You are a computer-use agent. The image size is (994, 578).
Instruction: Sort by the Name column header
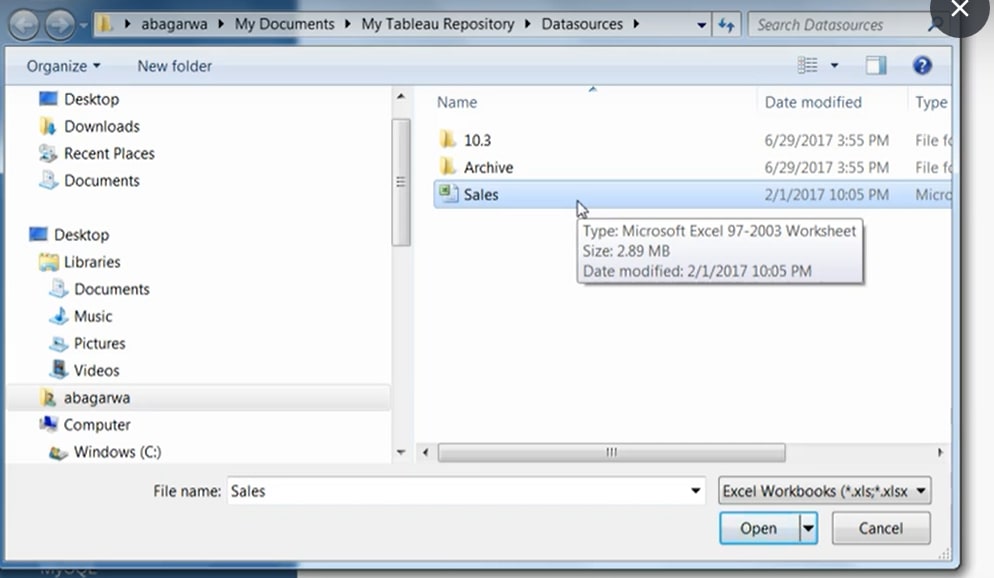[456, 102]
